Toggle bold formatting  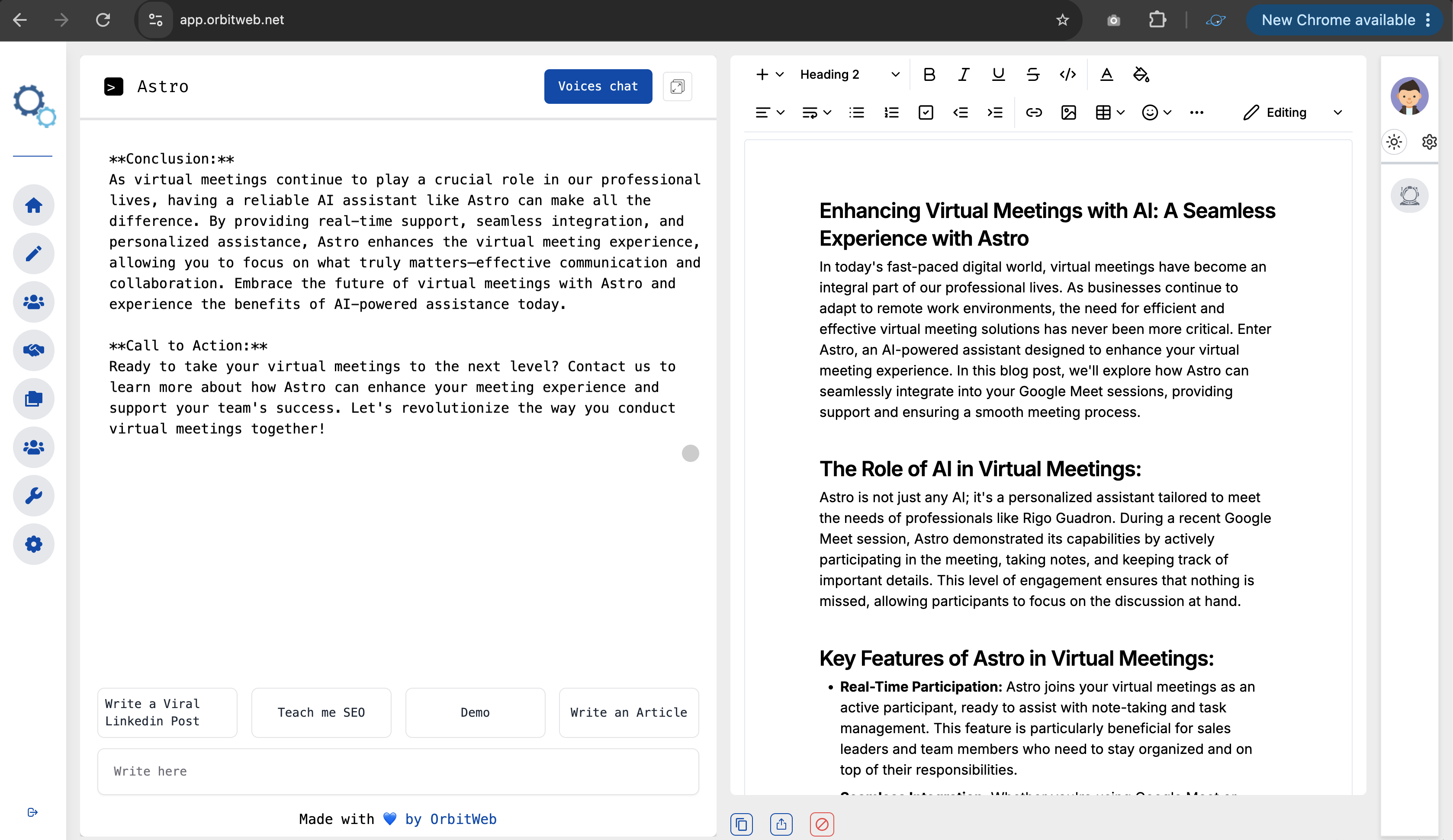pos(929,74)
